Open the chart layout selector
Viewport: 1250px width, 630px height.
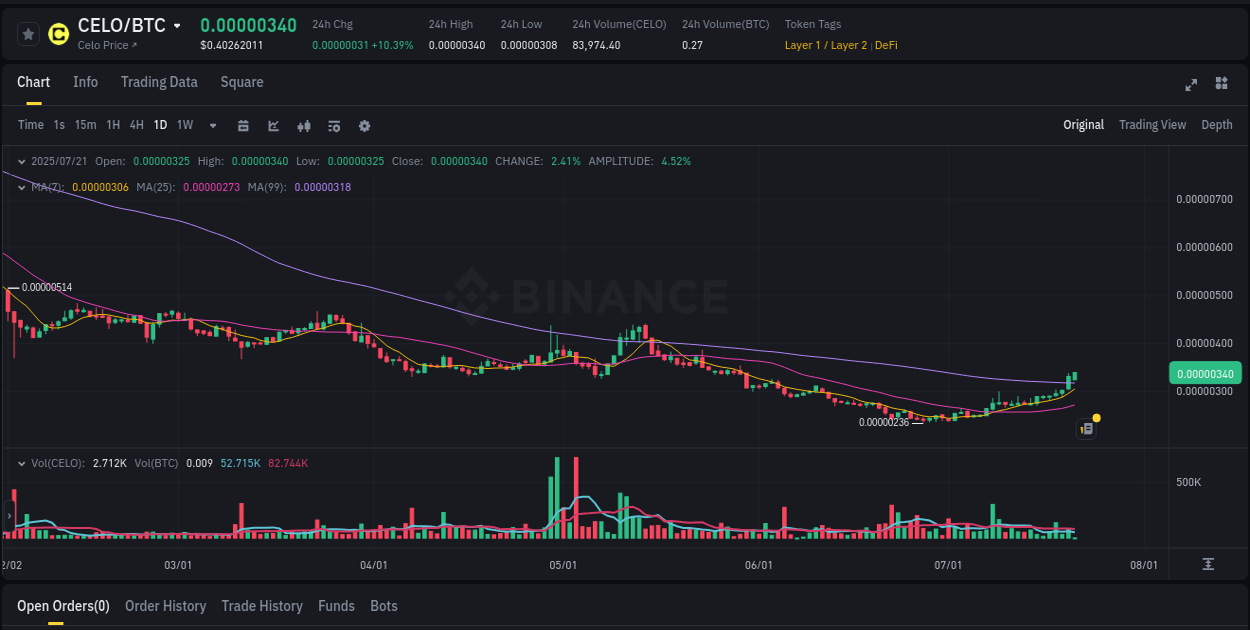click(1221, 85)
